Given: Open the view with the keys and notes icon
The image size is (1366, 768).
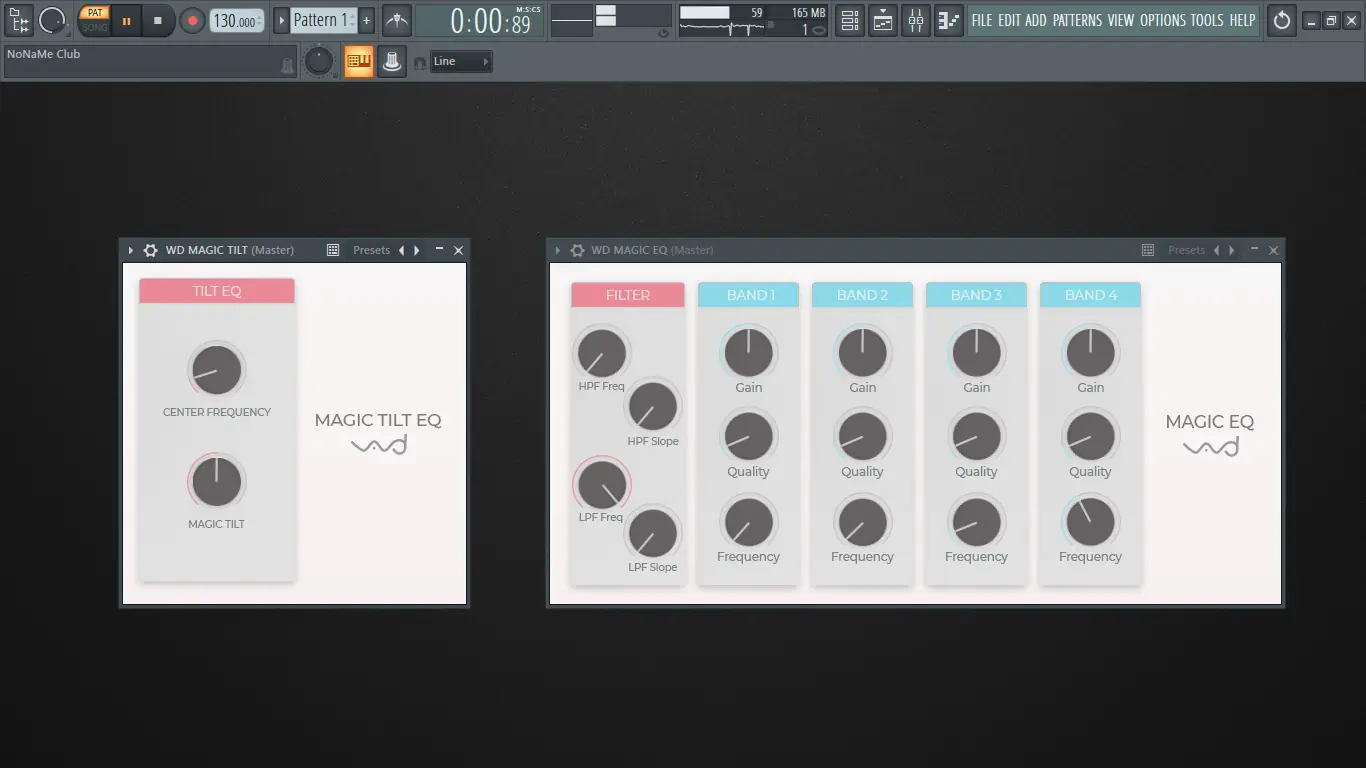Looking at the screenshot, I should point(949,20).
